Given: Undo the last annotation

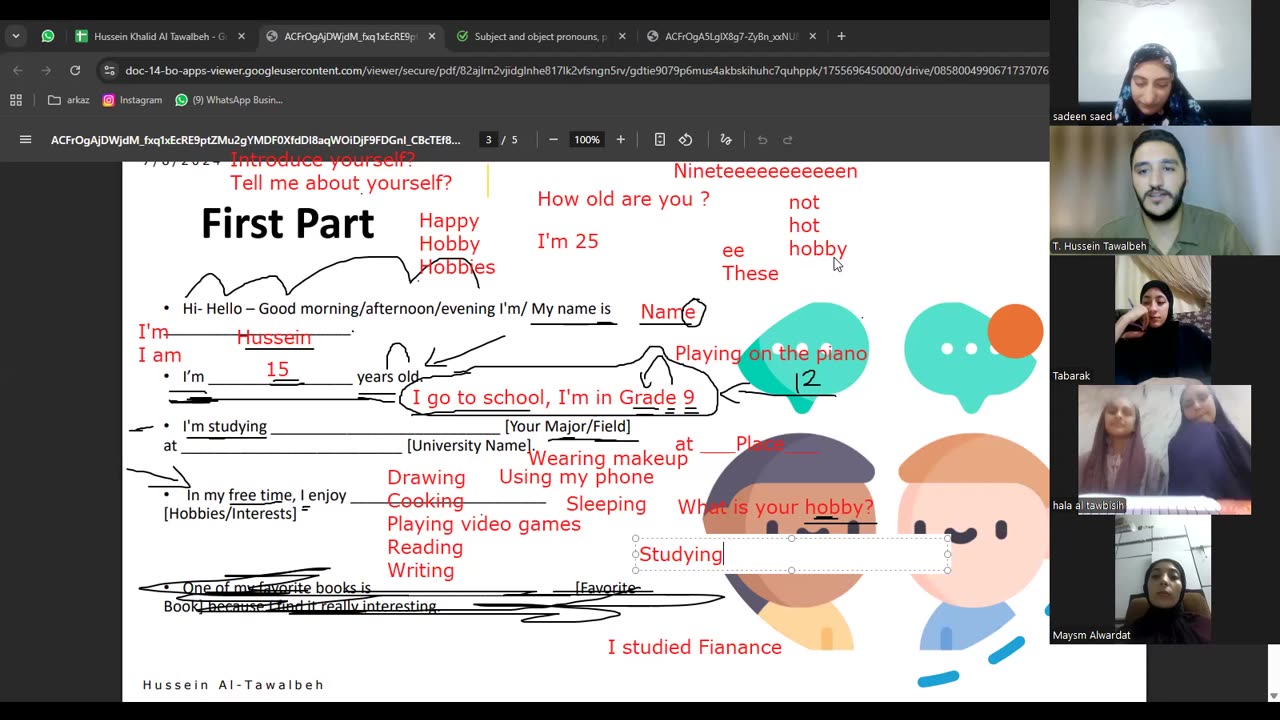Looking at the screenshot, I should click(x=762, y=140).
